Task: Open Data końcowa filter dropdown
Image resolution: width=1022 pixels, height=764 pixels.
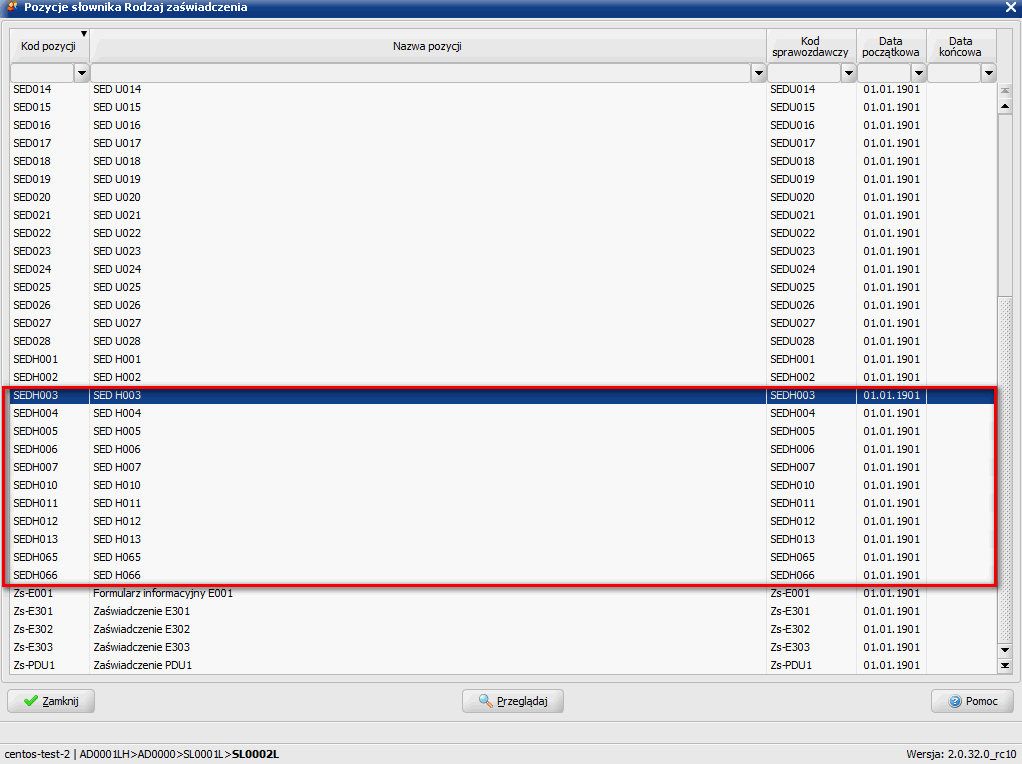Action: pos(989,73)
